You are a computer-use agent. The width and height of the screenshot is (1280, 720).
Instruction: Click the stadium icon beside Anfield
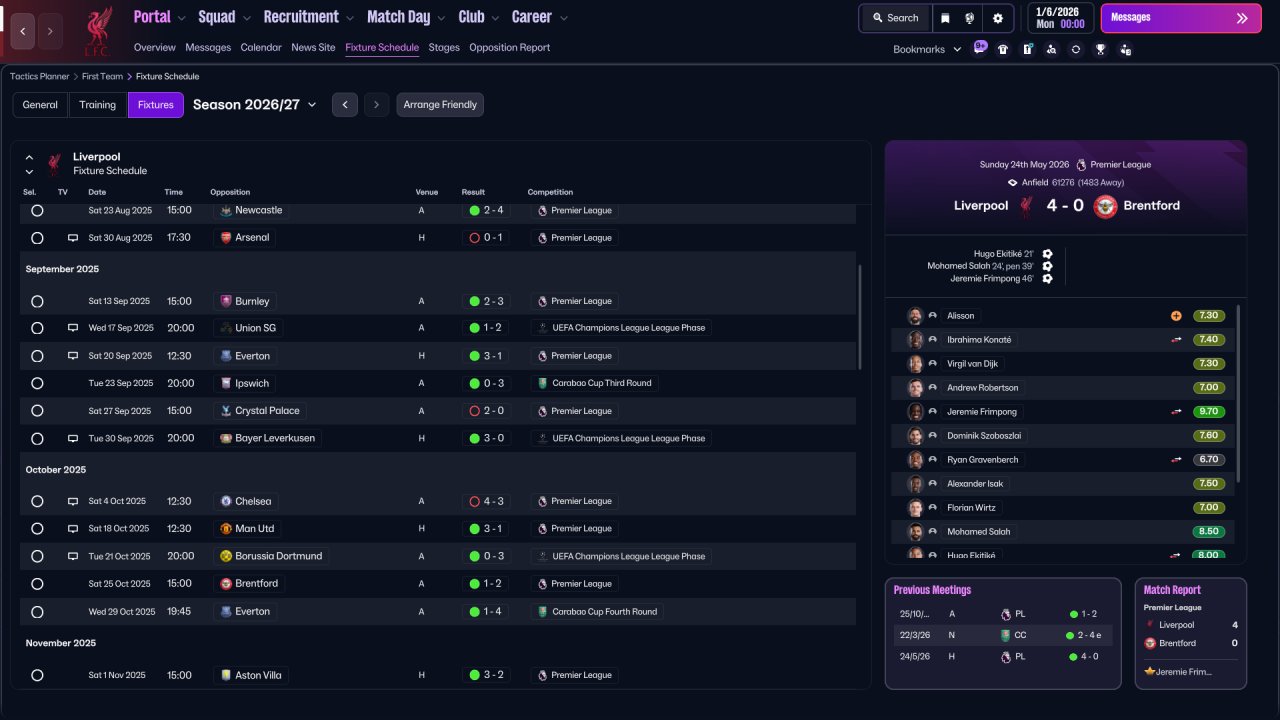coord(1013,183)
